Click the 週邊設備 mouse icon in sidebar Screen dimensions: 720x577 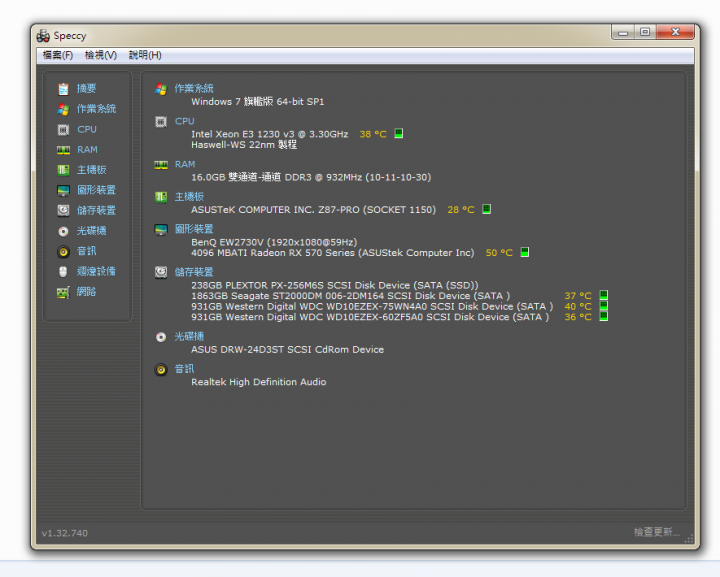[63, 271]
